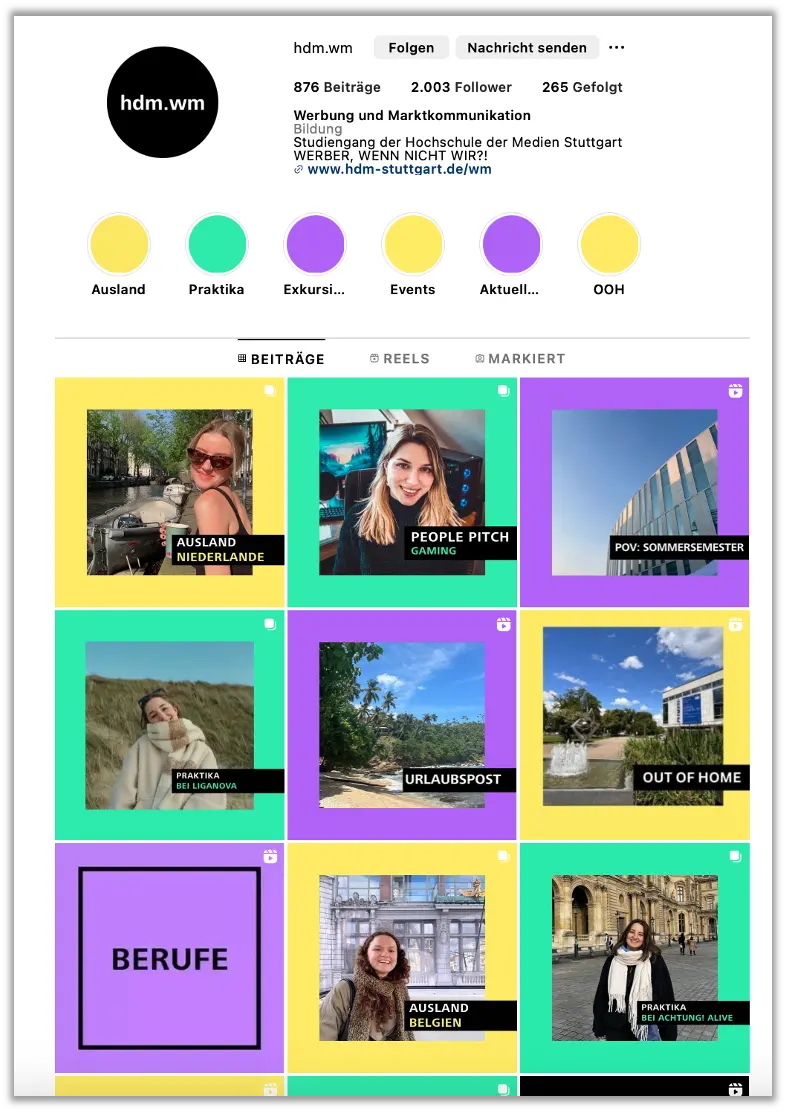Viewport: 786px width, 1112px height.
Task: Switch to the Markiert tab
Action: pyautogui.click(x=520, y=359)
